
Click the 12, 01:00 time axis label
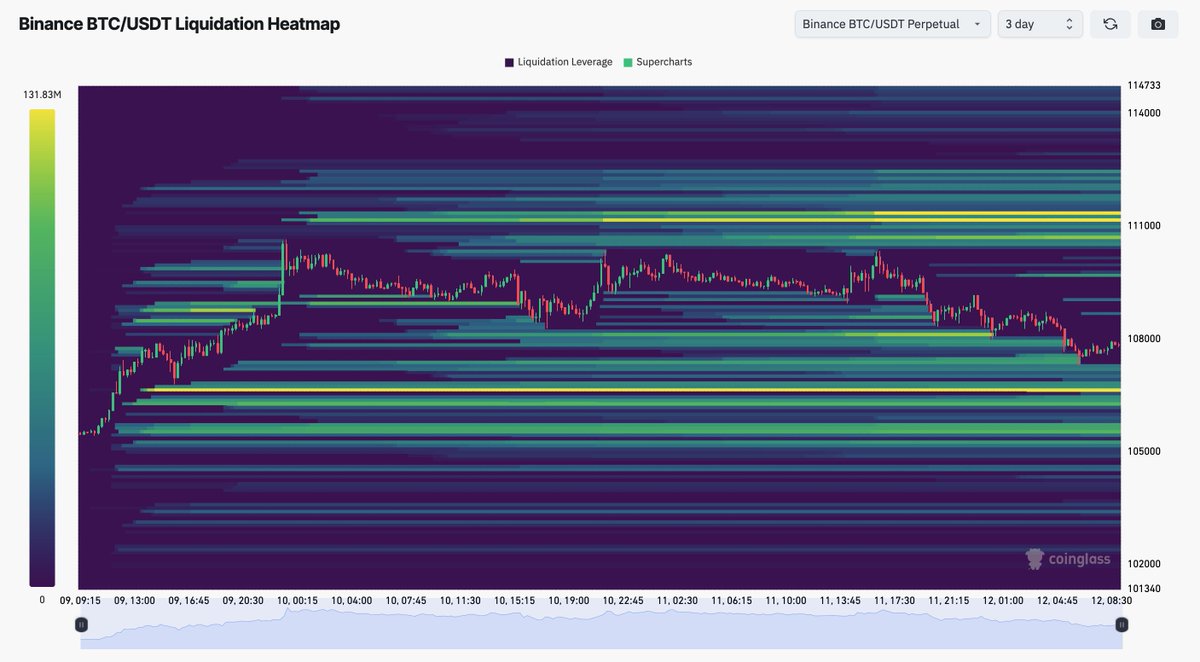pos(1002,601)
